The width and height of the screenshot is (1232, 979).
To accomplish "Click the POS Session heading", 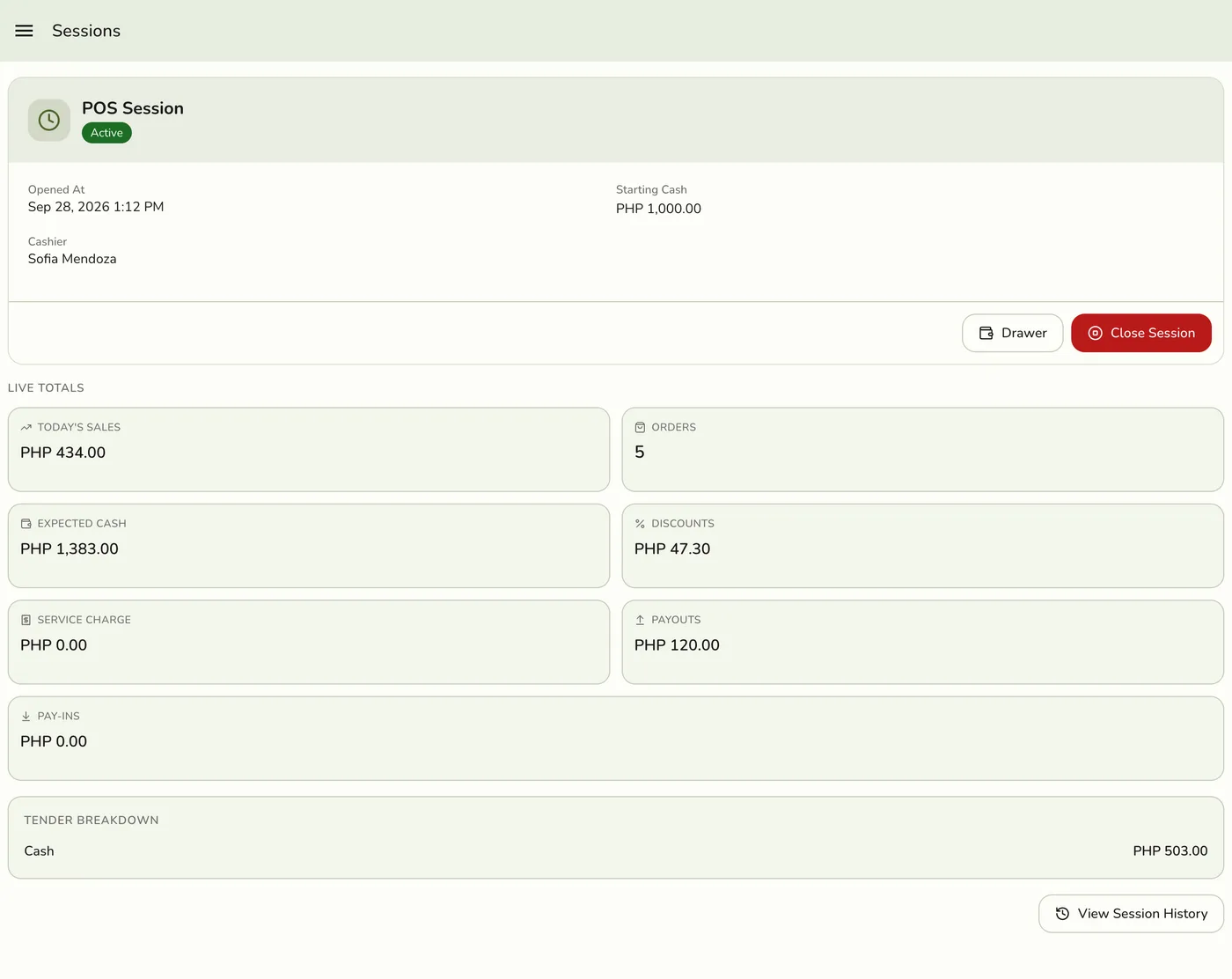I will point(133,108).
